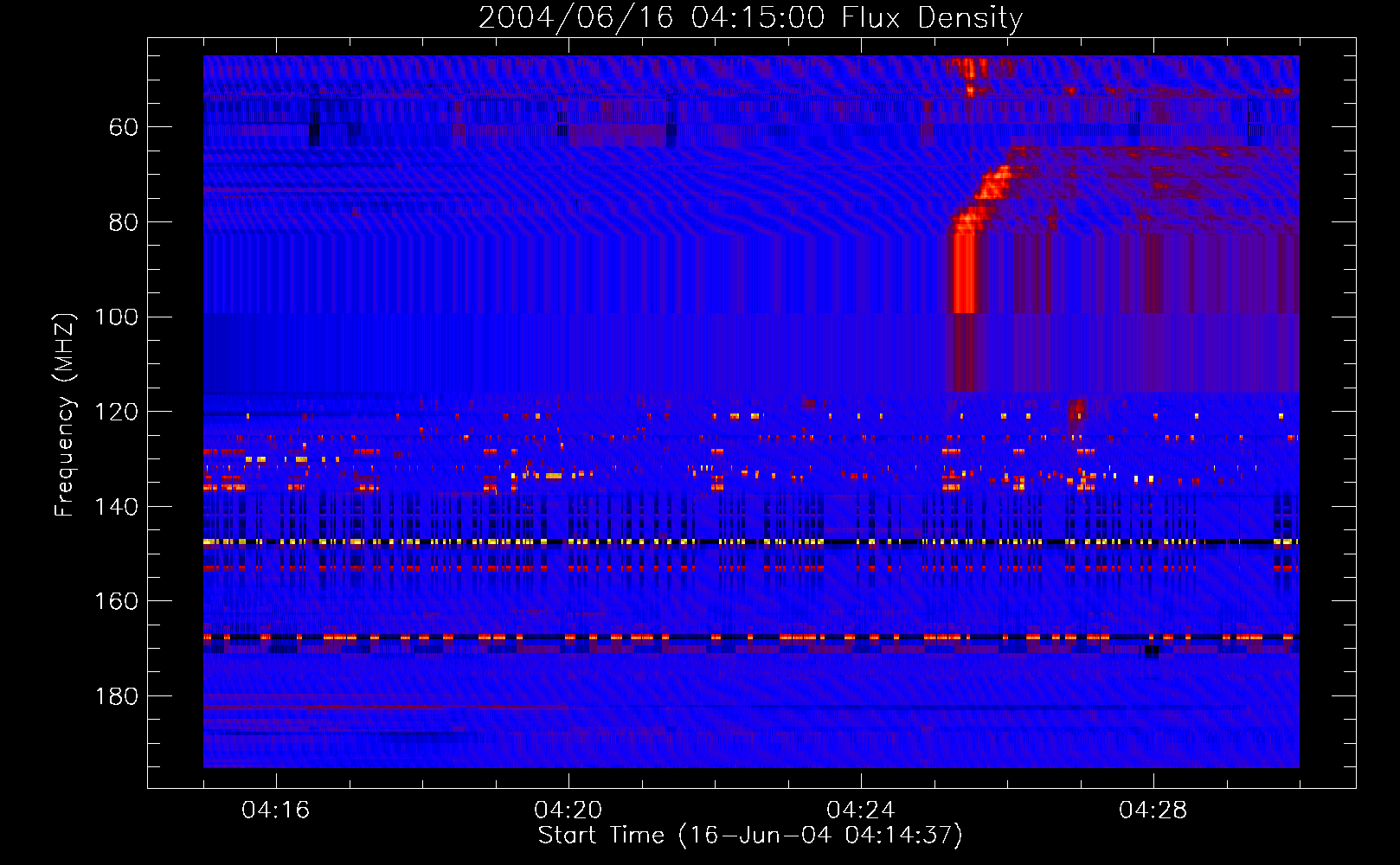Click the 04:24 time axis label

click(x=860, y=811)
